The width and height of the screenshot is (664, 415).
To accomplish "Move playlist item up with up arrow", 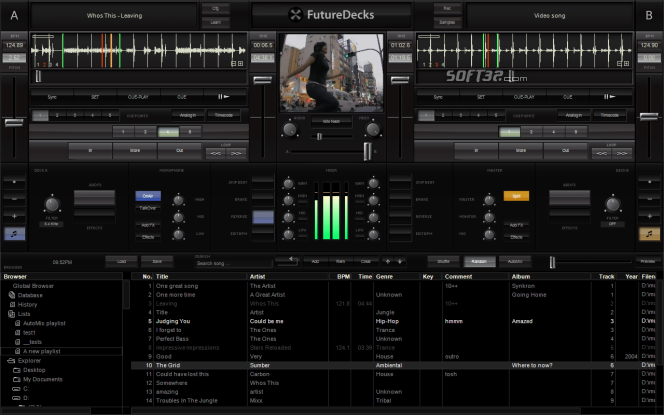I will (388, 261).
